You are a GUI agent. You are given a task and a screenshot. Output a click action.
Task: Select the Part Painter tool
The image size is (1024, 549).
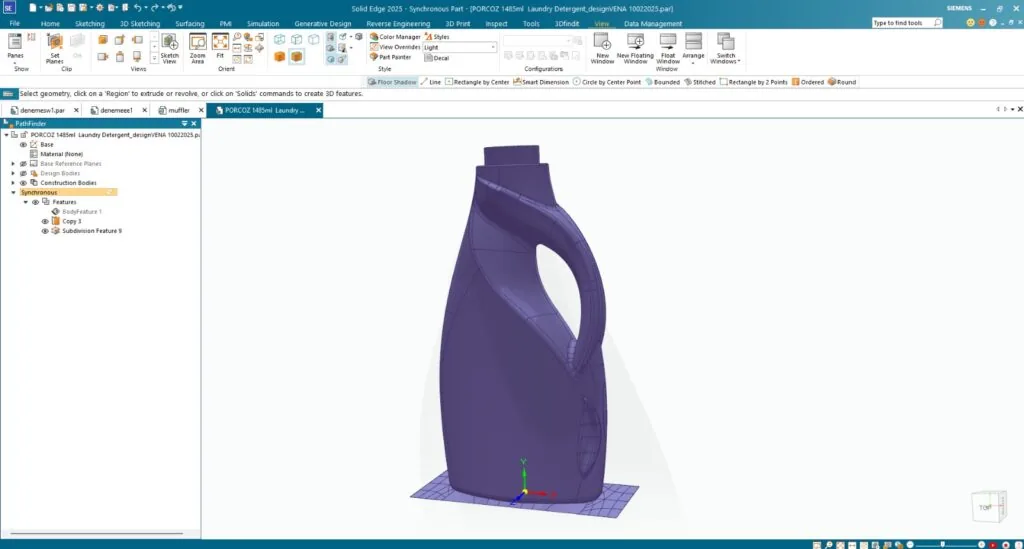pyautogui.click(x=391, y=57)
